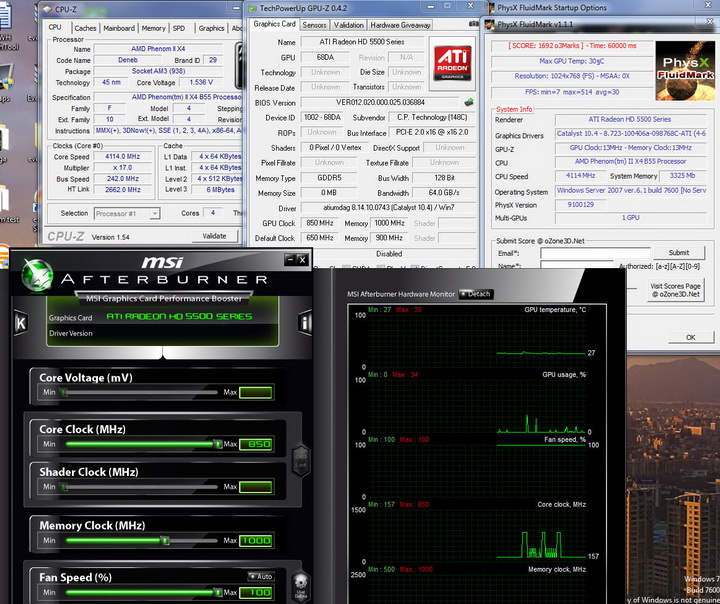Click Core Clock value box showing 850
The image size is (720, 604).
click(256, 444)
